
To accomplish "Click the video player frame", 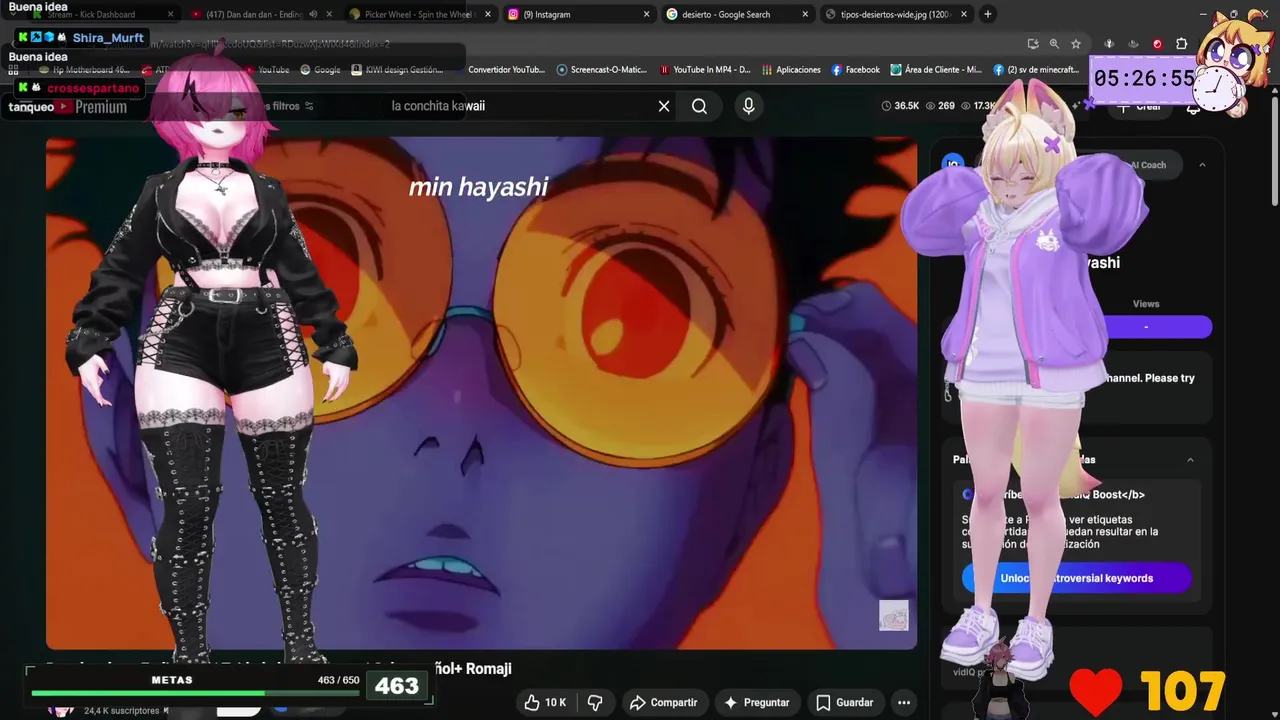I will coord(481,393).
